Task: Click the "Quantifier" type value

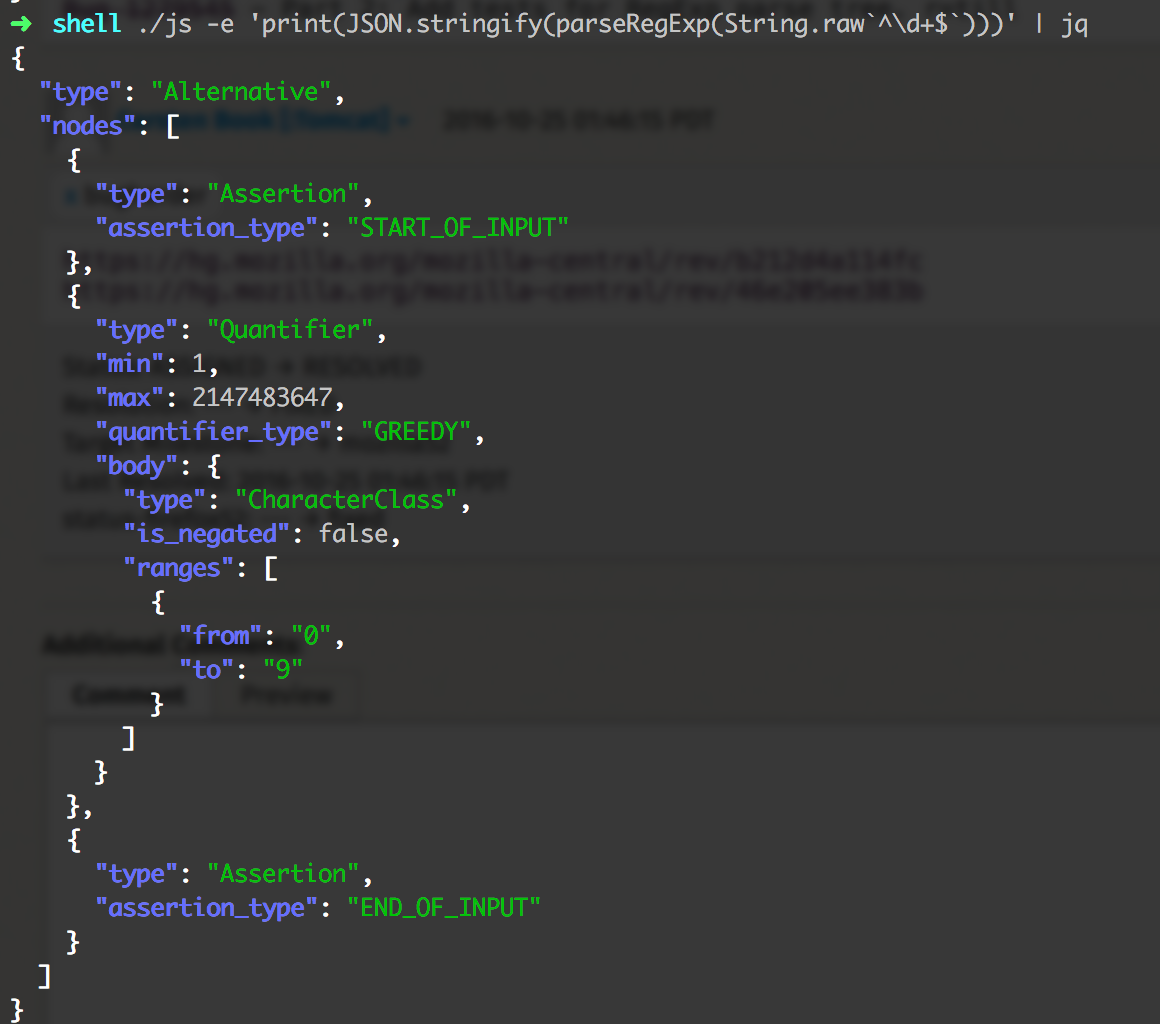Action: click(x=289, y=330)
